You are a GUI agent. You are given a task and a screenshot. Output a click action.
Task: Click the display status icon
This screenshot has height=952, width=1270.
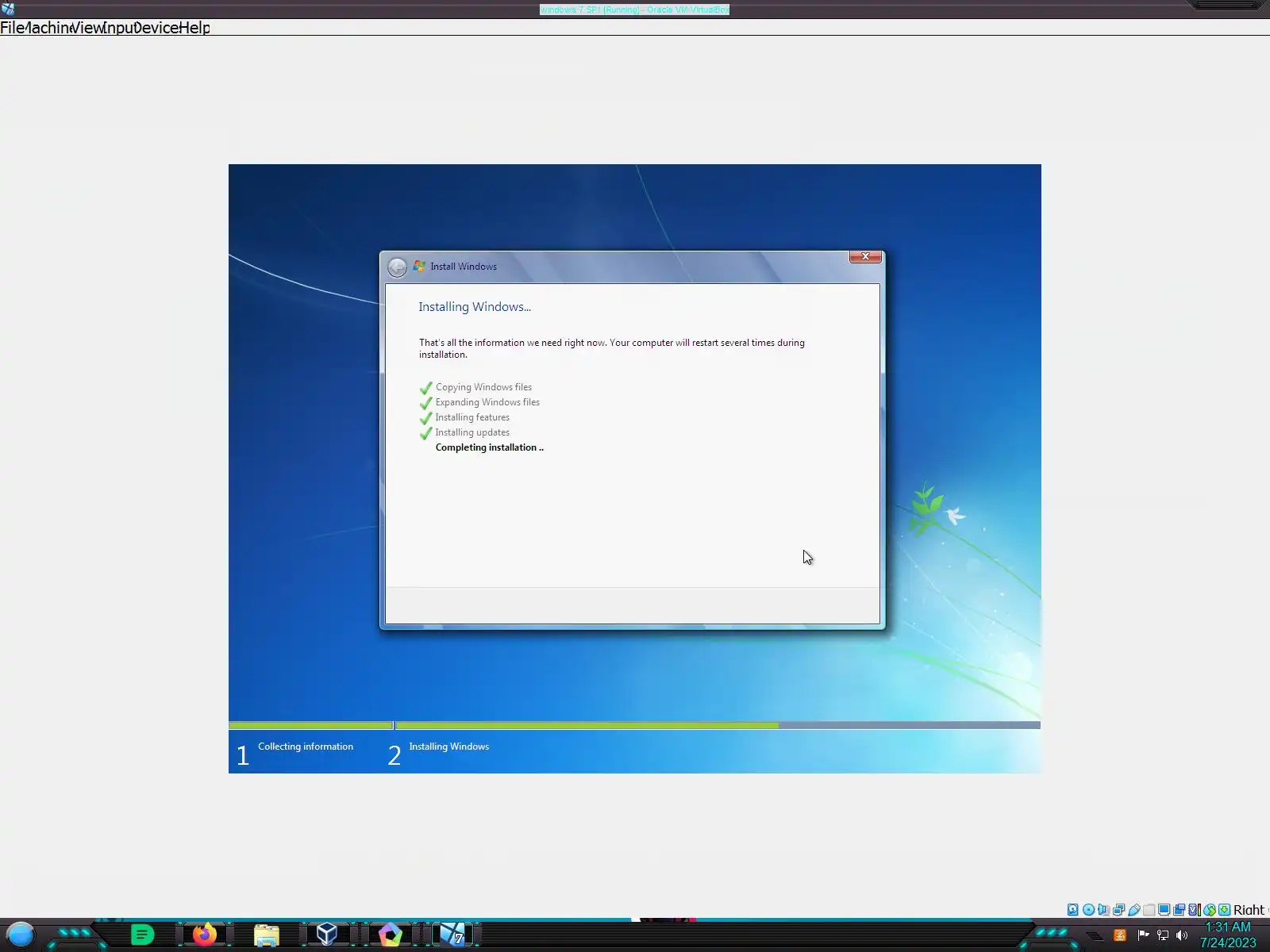coord(1164,910)
